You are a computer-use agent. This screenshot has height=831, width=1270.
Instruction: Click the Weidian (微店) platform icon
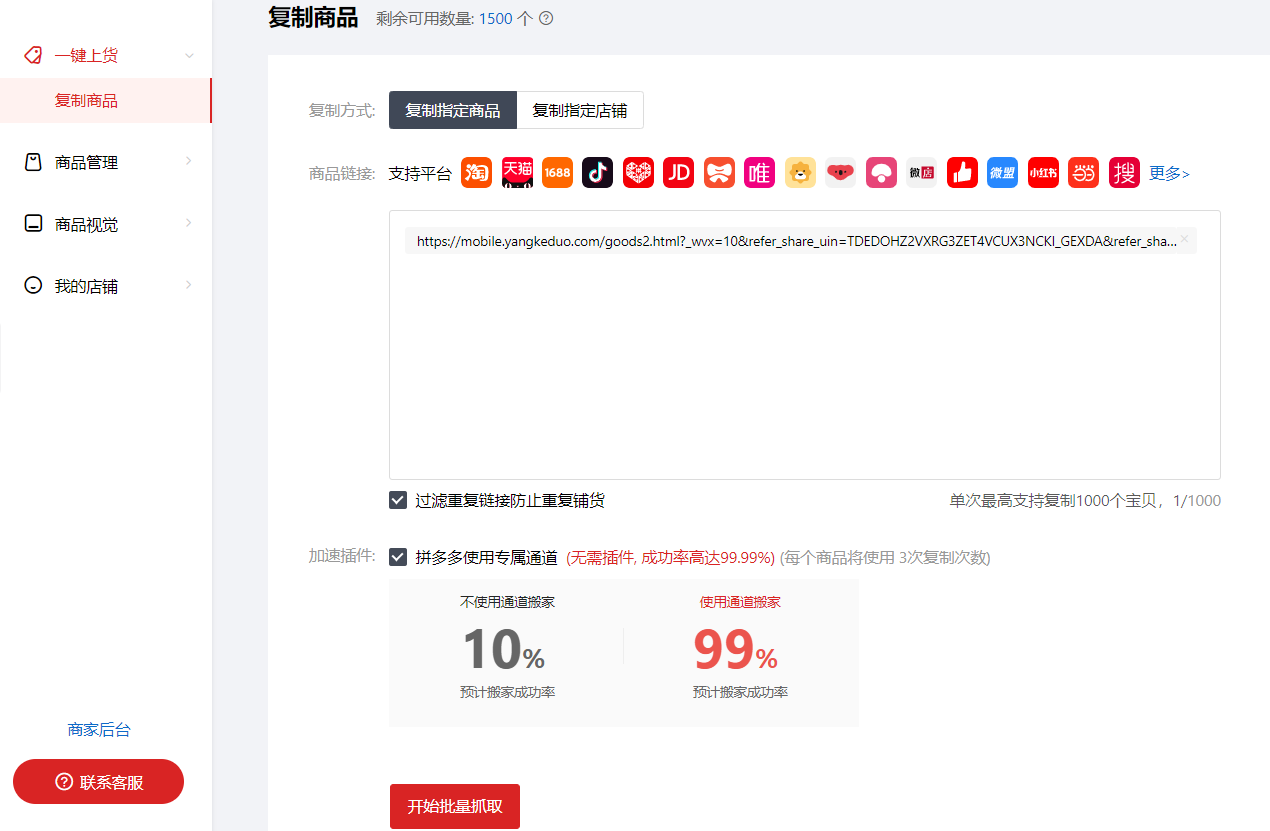[x=921, y=173]
